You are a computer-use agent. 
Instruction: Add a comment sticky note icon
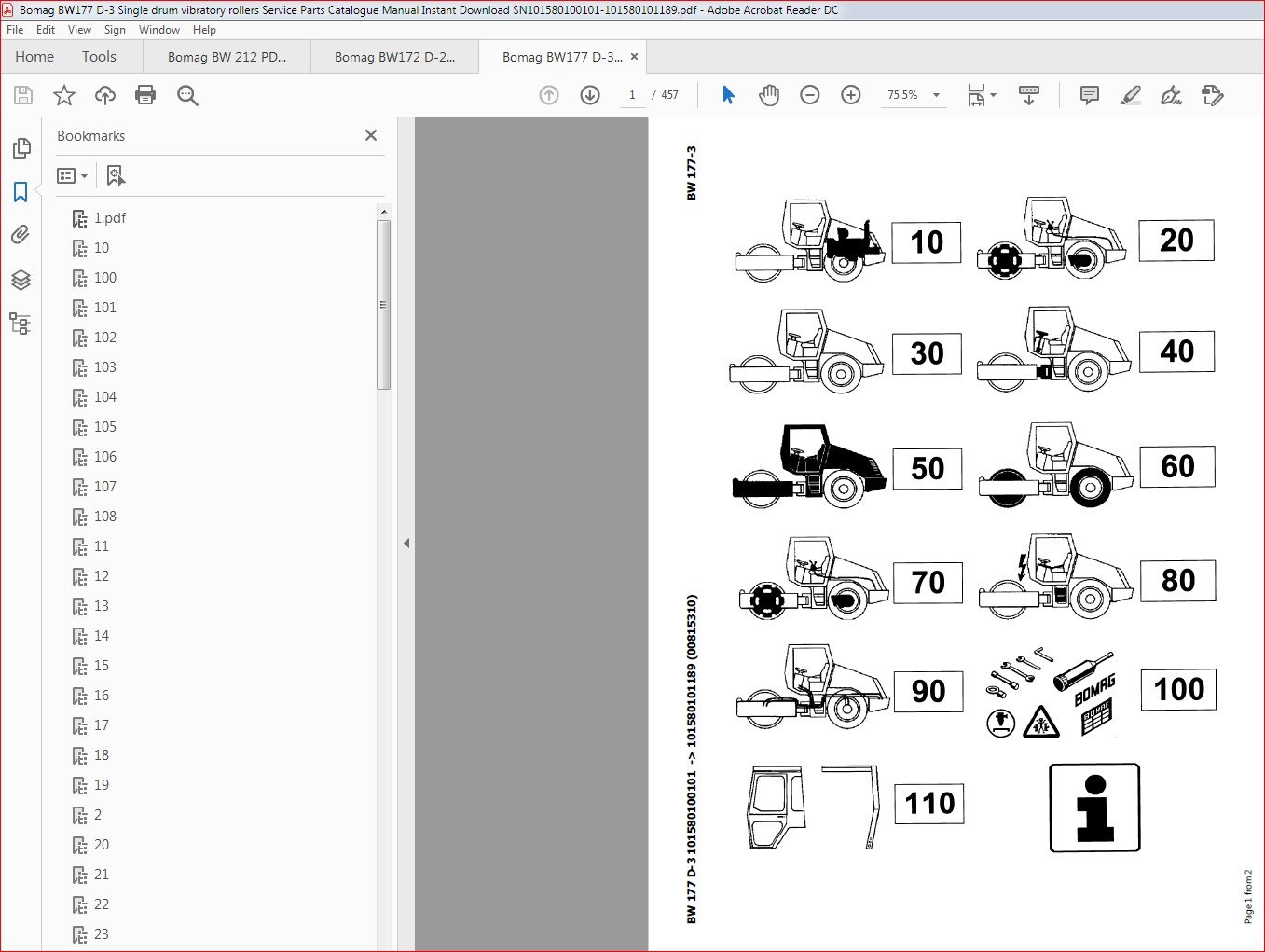1089,95
